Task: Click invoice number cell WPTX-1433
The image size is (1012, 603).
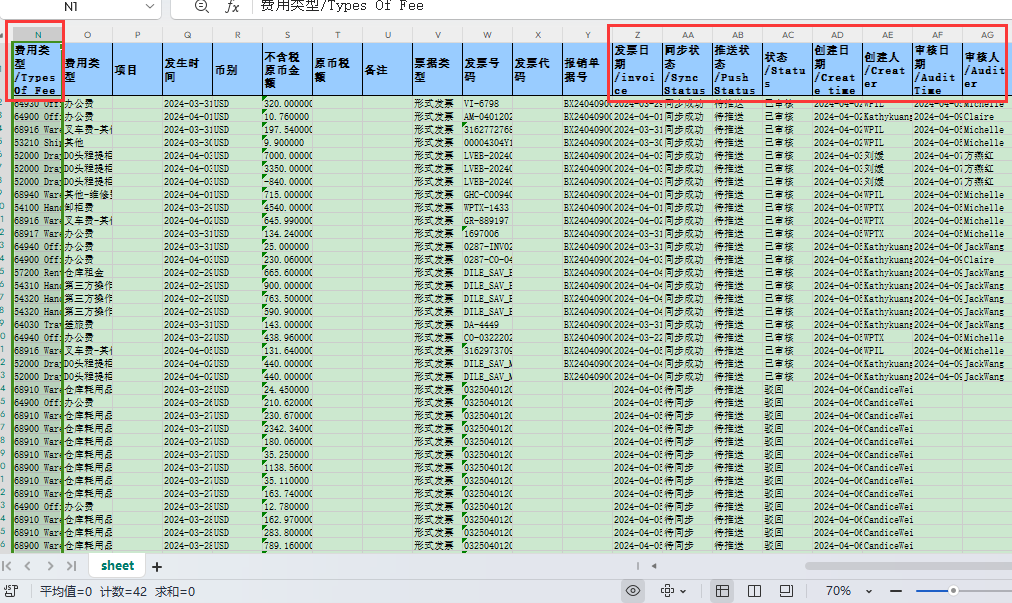Action: pos(487,208)
